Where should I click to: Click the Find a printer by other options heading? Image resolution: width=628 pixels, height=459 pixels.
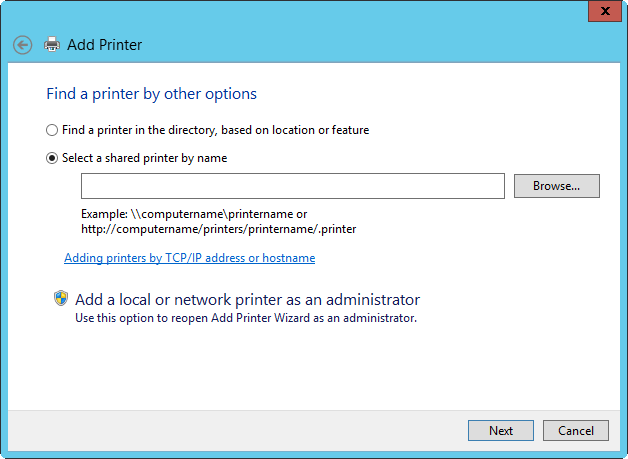pyautogui.click(x=151, y=94)
